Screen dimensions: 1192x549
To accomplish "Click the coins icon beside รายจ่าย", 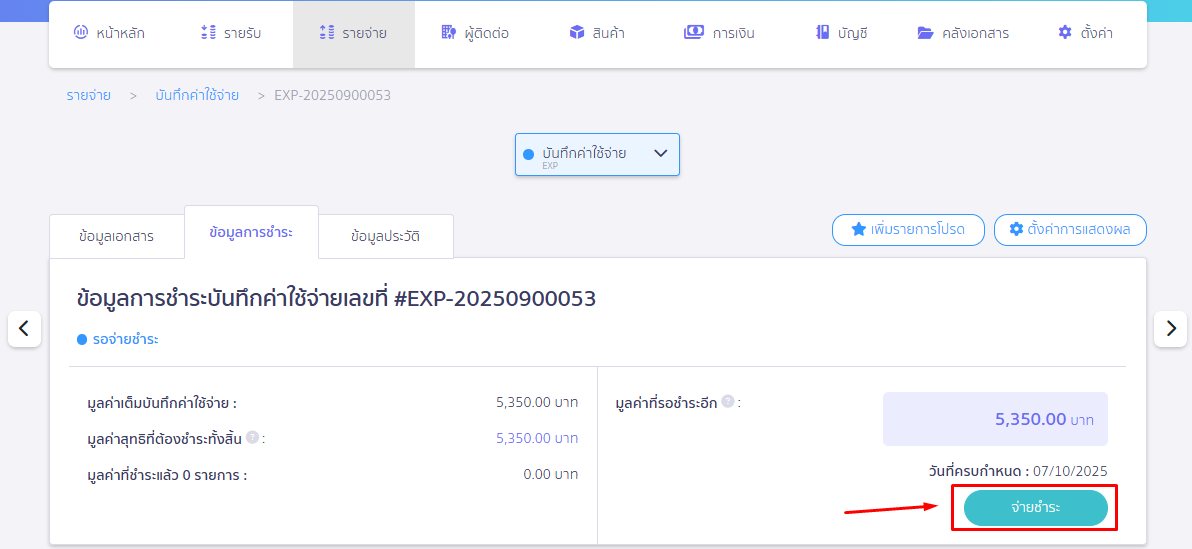I will coord(327,33).
